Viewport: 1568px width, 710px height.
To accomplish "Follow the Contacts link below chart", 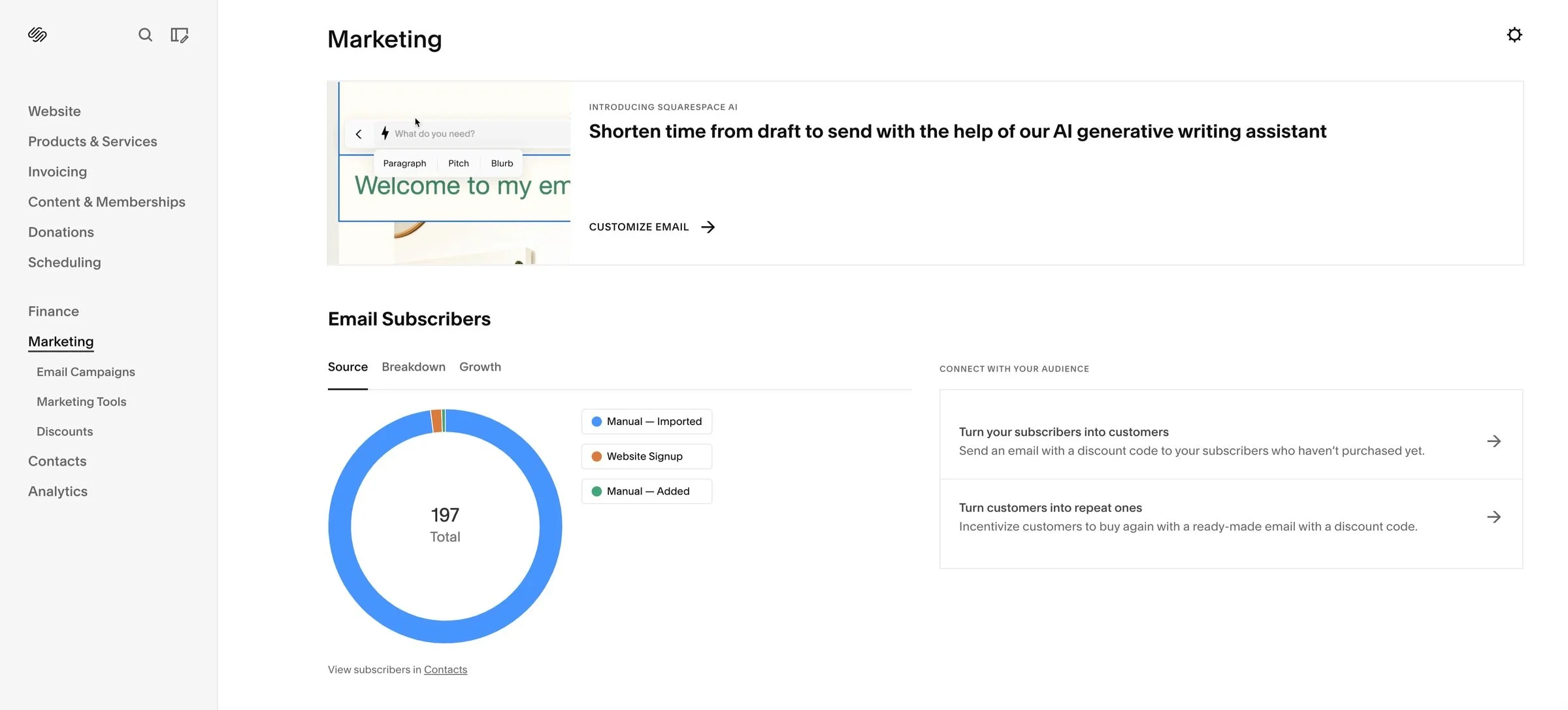I will point(445,669).
